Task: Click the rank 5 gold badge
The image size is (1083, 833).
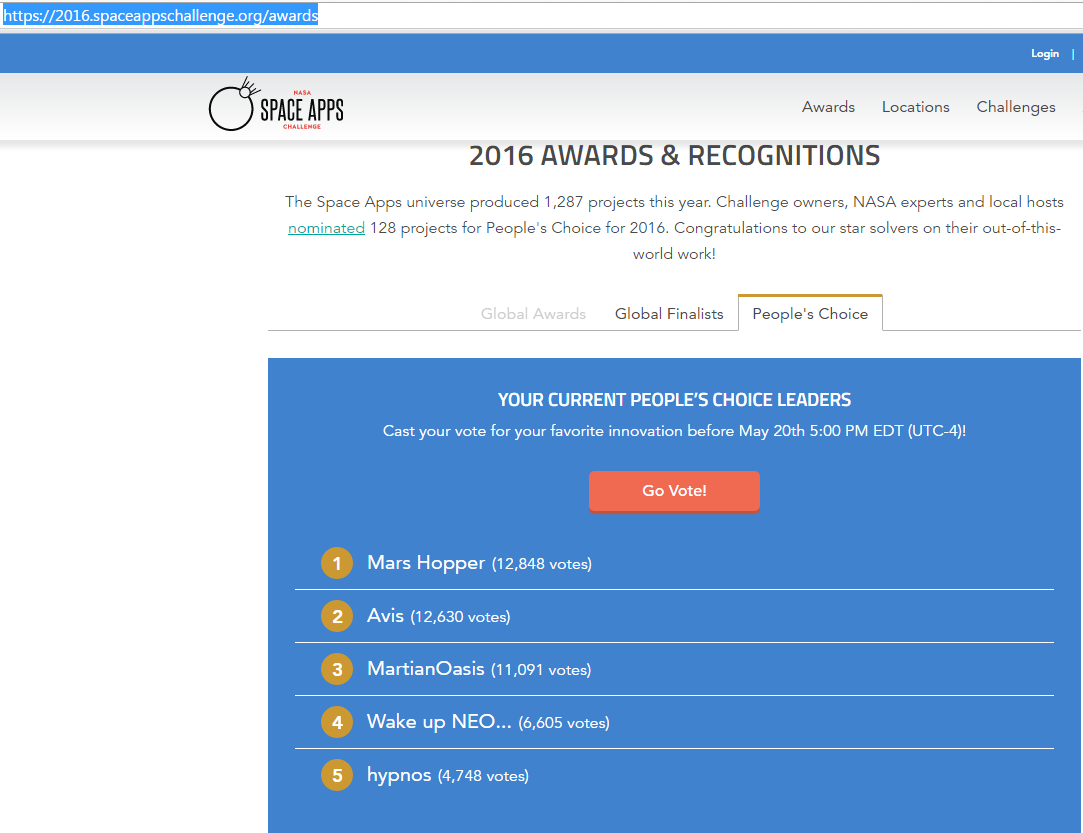Action: (337, 775)
